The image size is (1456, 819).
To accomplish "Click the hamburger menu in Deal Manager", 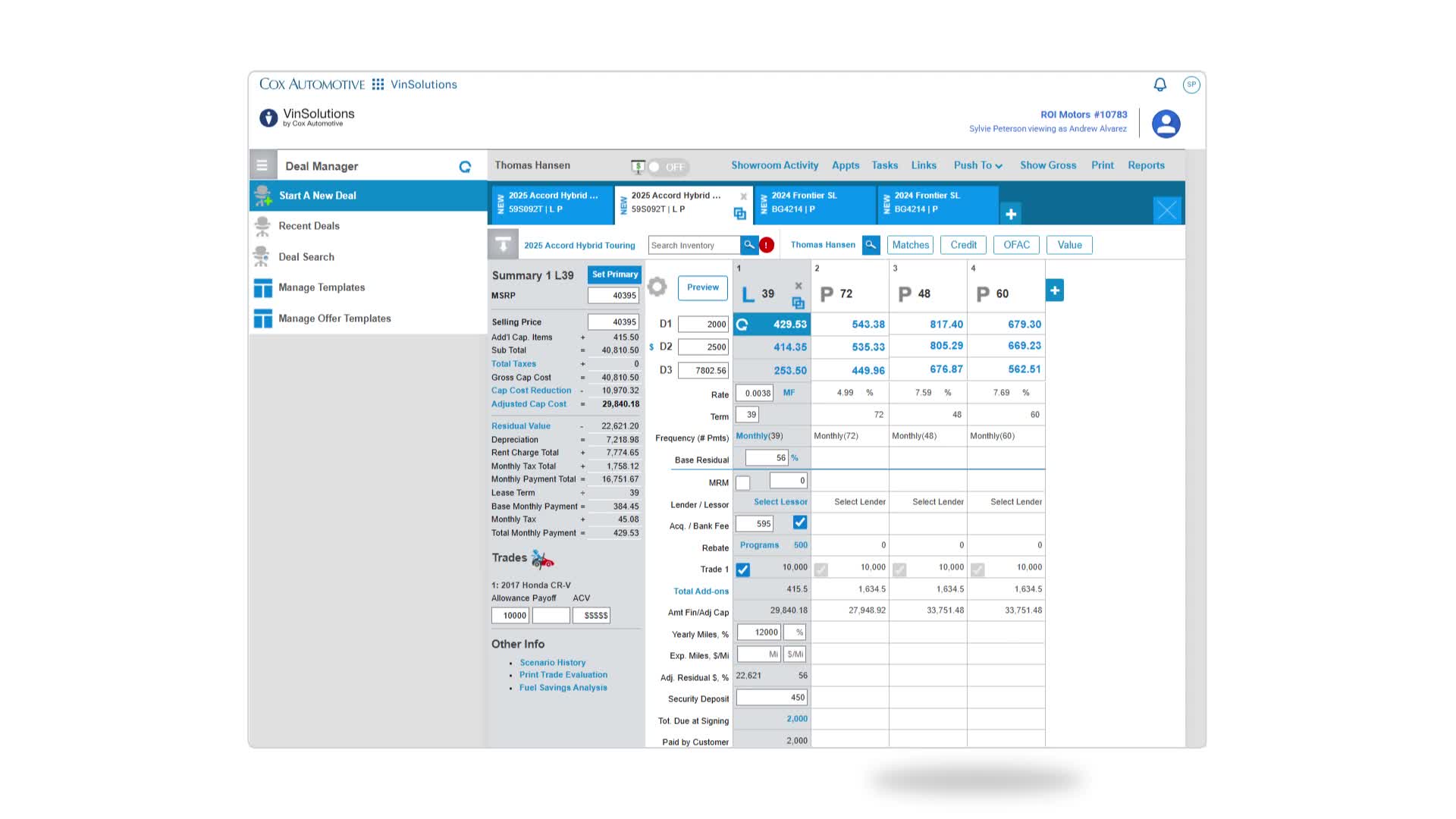I will click(x=262, y=165).
